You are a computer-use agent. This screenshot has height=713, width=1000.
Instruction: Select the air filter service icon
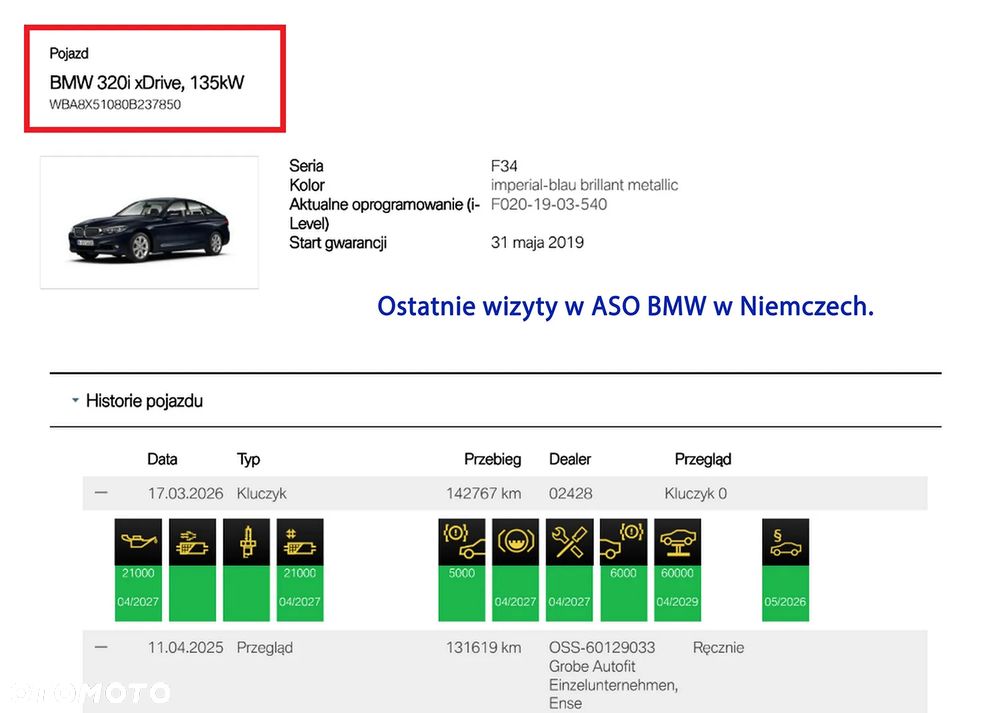(x=192, y=542)
